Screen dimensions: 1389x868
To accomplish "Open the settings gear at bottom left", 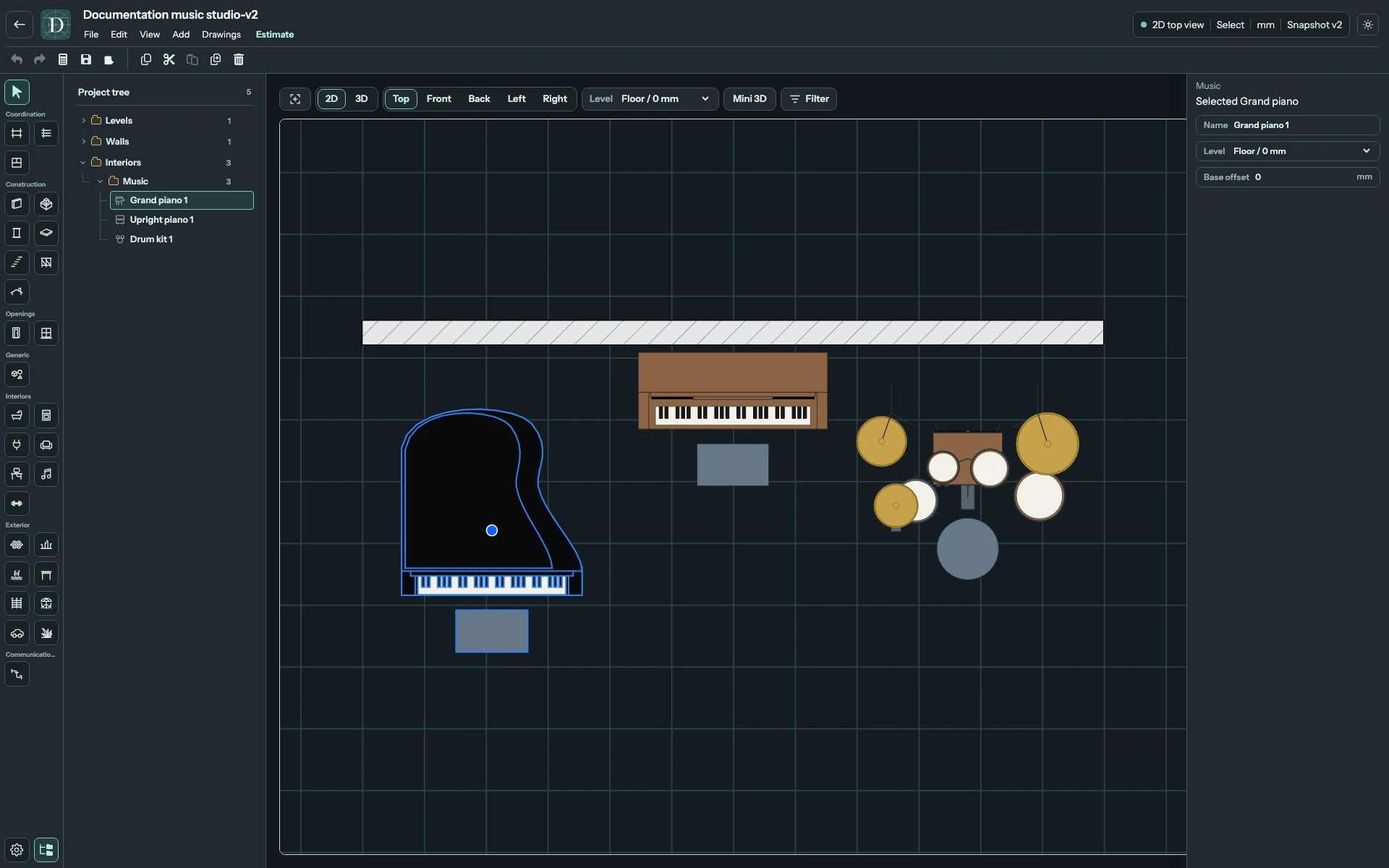I will (17, 850).
